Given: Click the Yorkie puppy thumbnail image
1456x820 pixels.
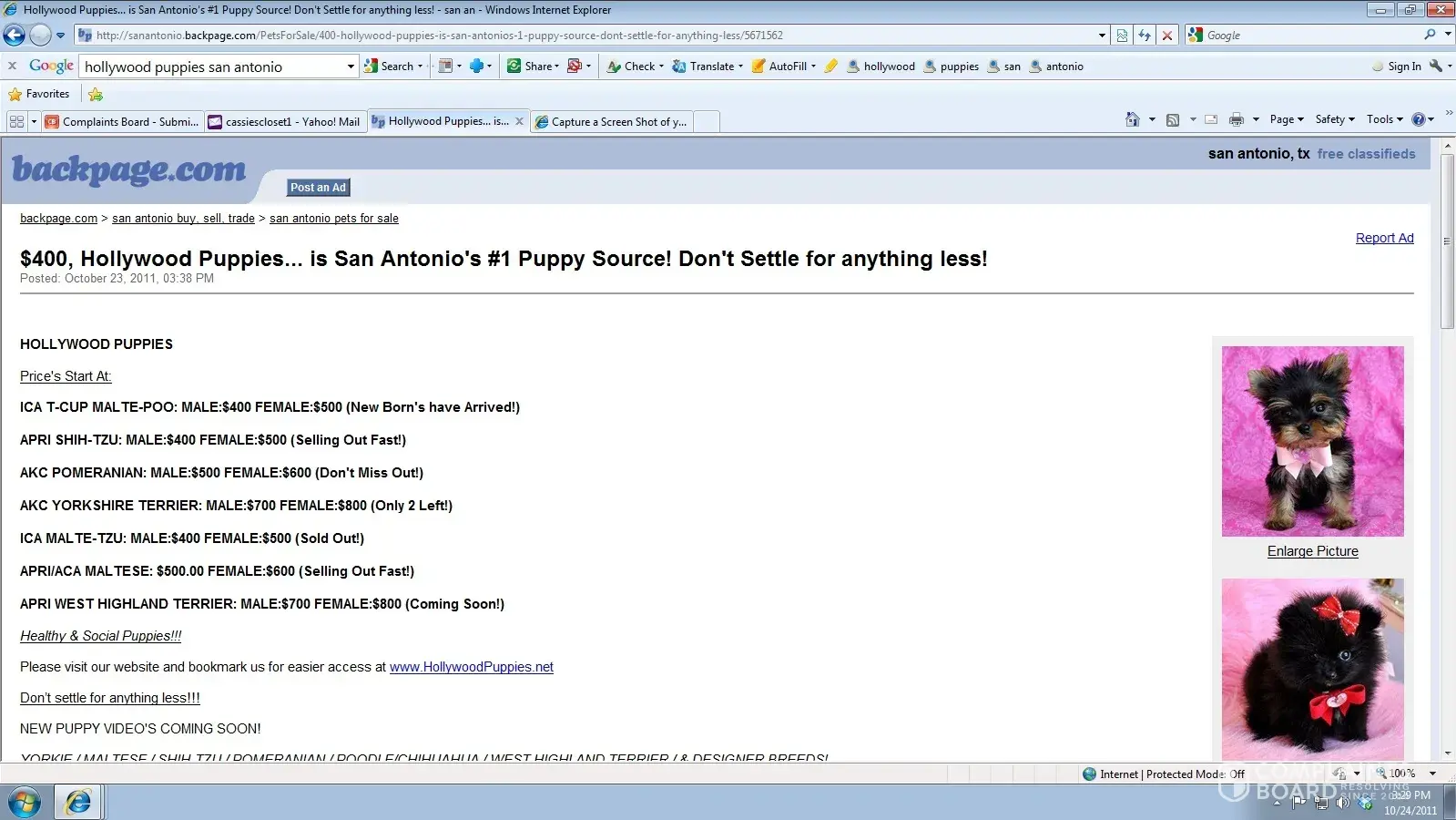Looking at the screenshot, I should coord(1312,441).
